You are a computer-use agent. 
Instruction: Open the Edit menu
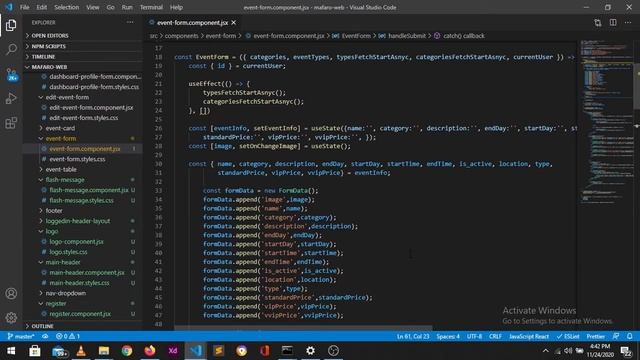pyautogui.click(x=41, y=7)
